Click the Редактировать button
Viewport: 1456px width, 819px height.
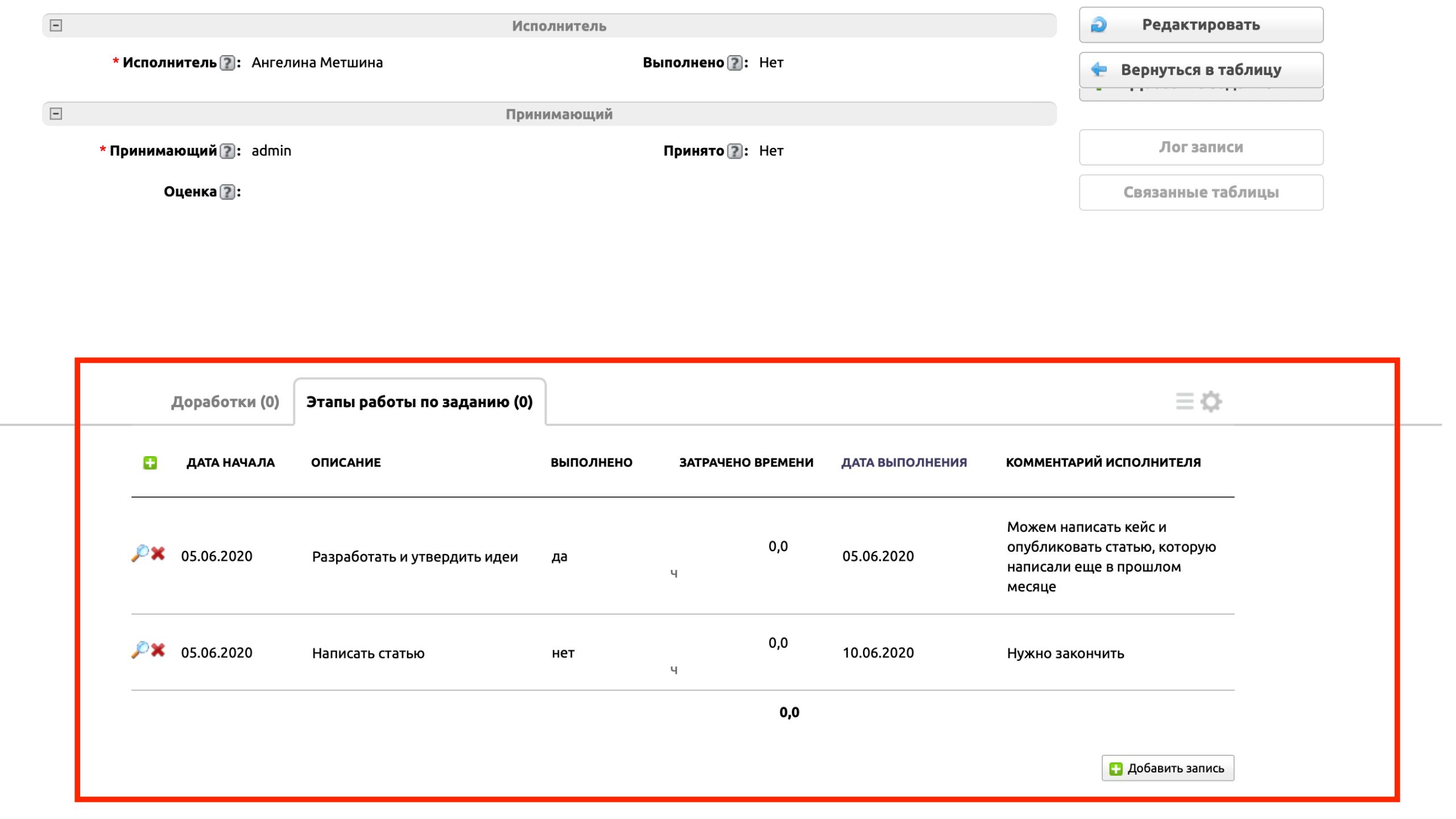pyautogui.click(x=1201, y=25)
